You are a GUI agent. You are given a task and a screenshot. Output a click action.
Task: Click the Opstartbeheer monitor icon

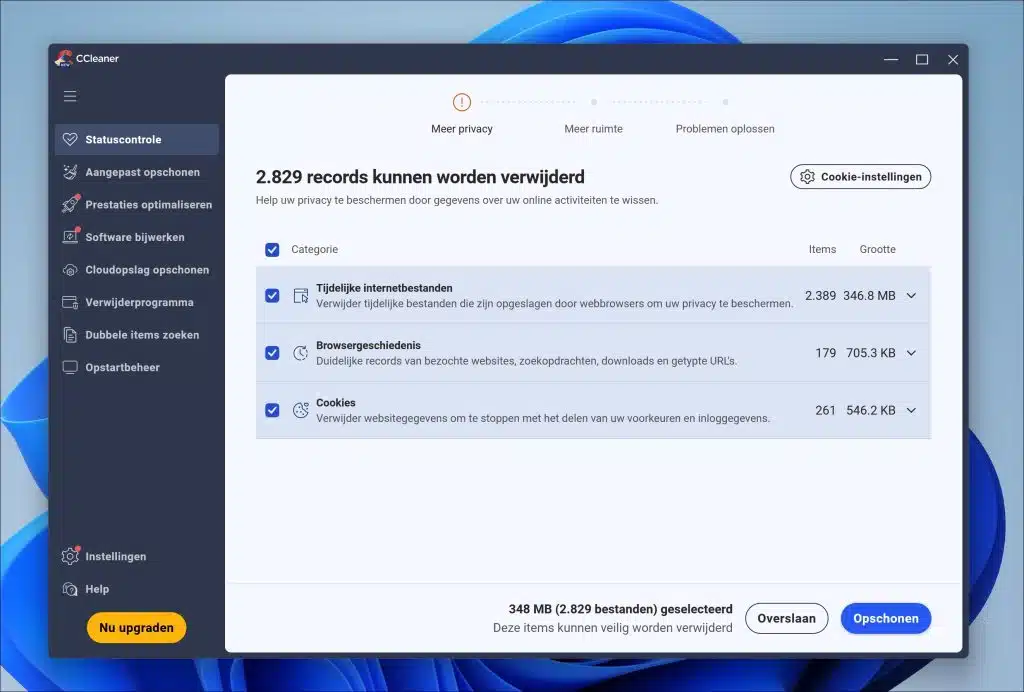pyautogui.click(x=70, y=367)
